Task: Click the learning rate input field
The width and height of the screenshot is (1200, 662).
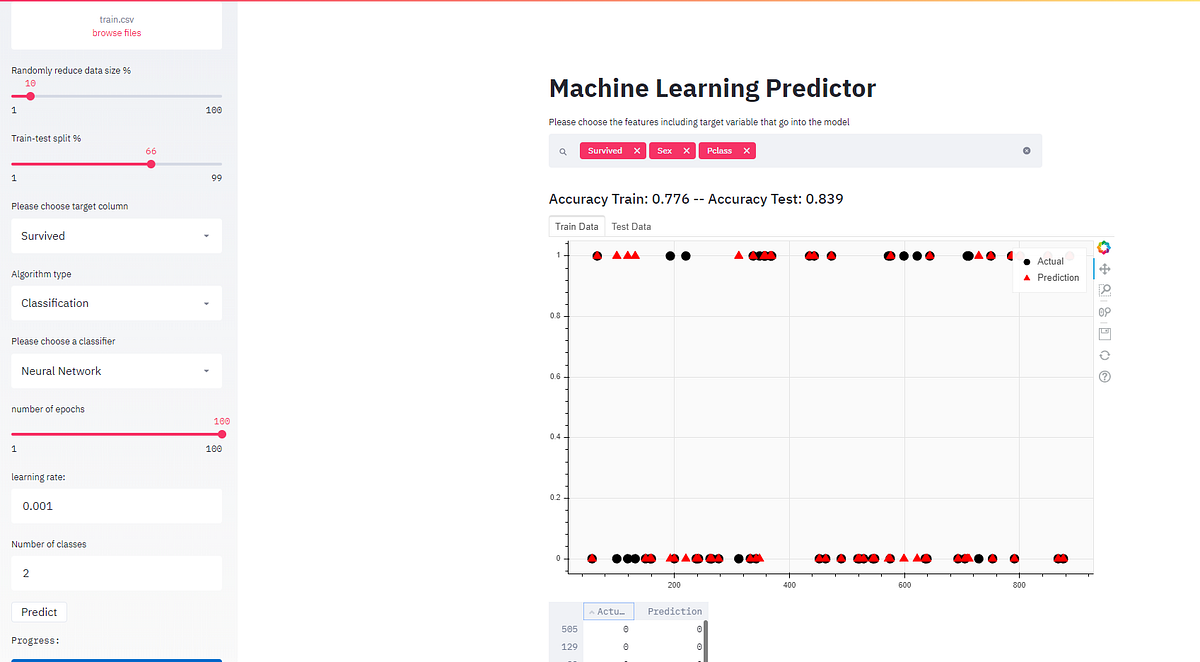Action: [116, 505]
